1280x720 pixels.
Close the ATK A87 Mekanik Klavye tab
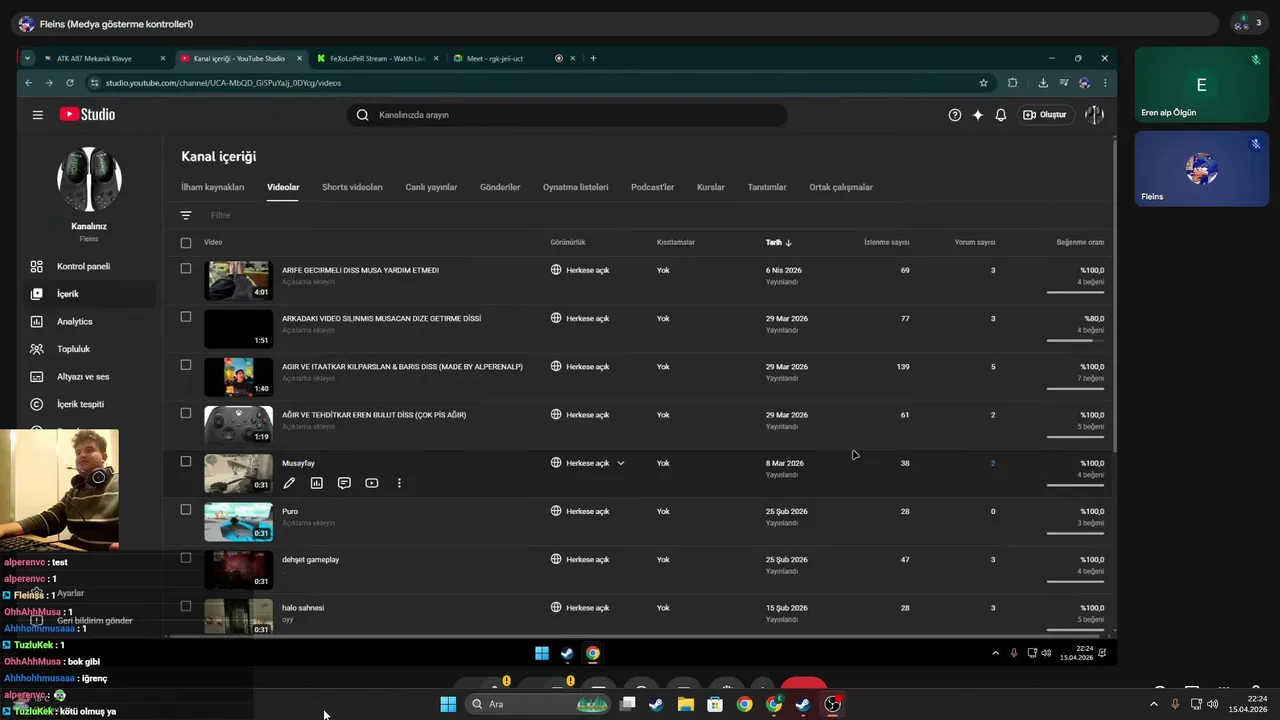pos(164,58)
